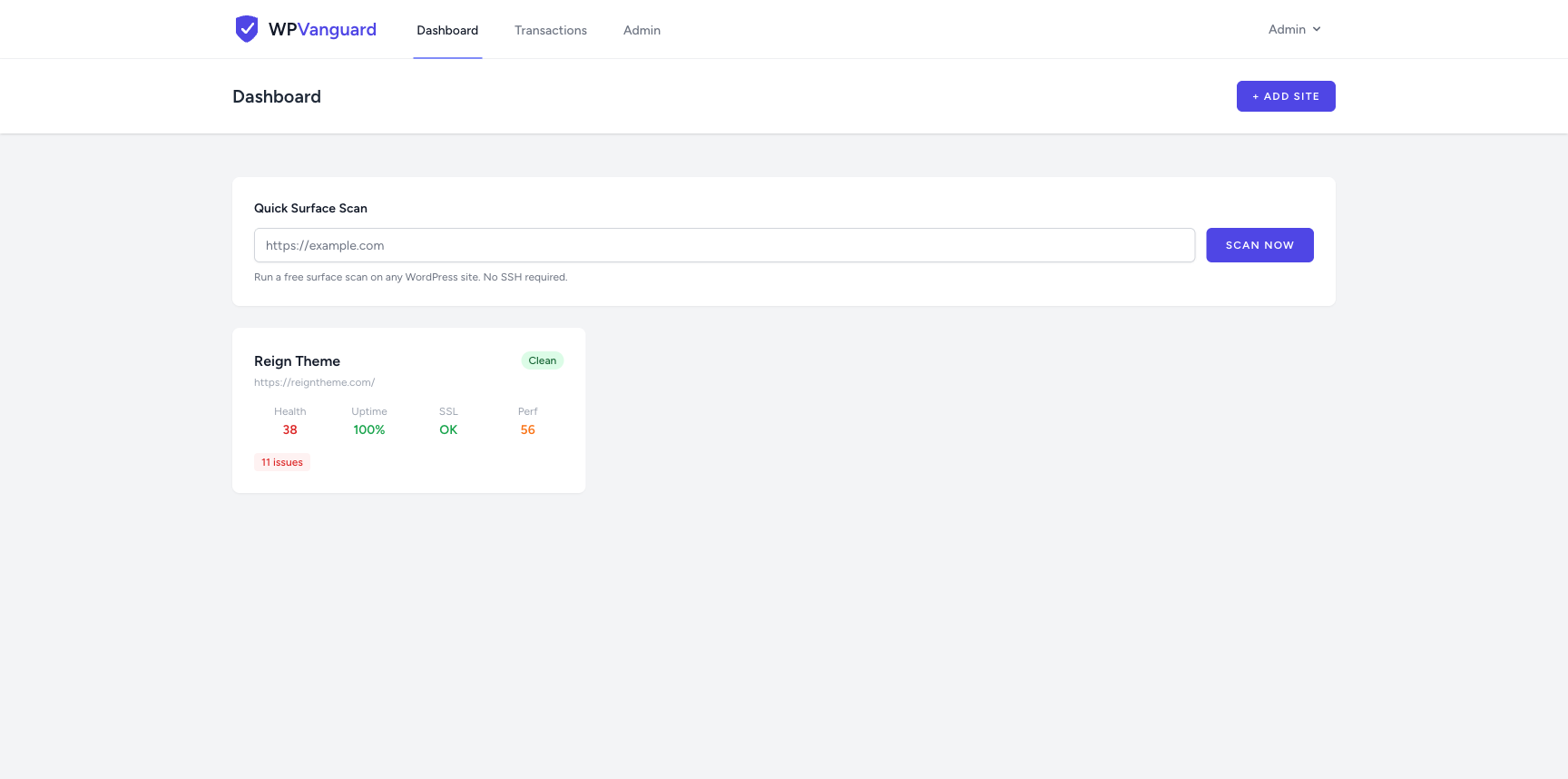Open the Admin navigation tab
The height and width of the screenshot is (779, 1568).
click(x=642, y=30)
